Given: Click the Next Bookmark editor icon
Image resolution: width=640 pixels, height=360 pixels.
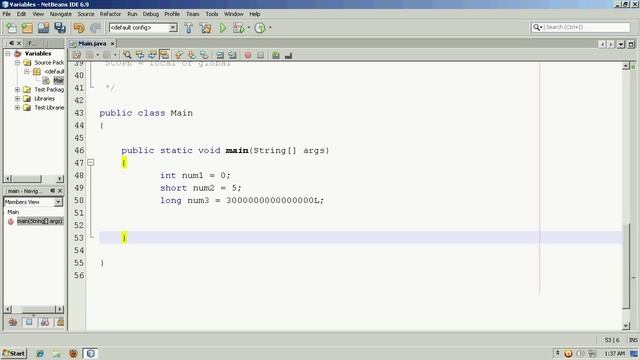Looking at the screenshot, I should pyautogui.click(x=191, y=55).
